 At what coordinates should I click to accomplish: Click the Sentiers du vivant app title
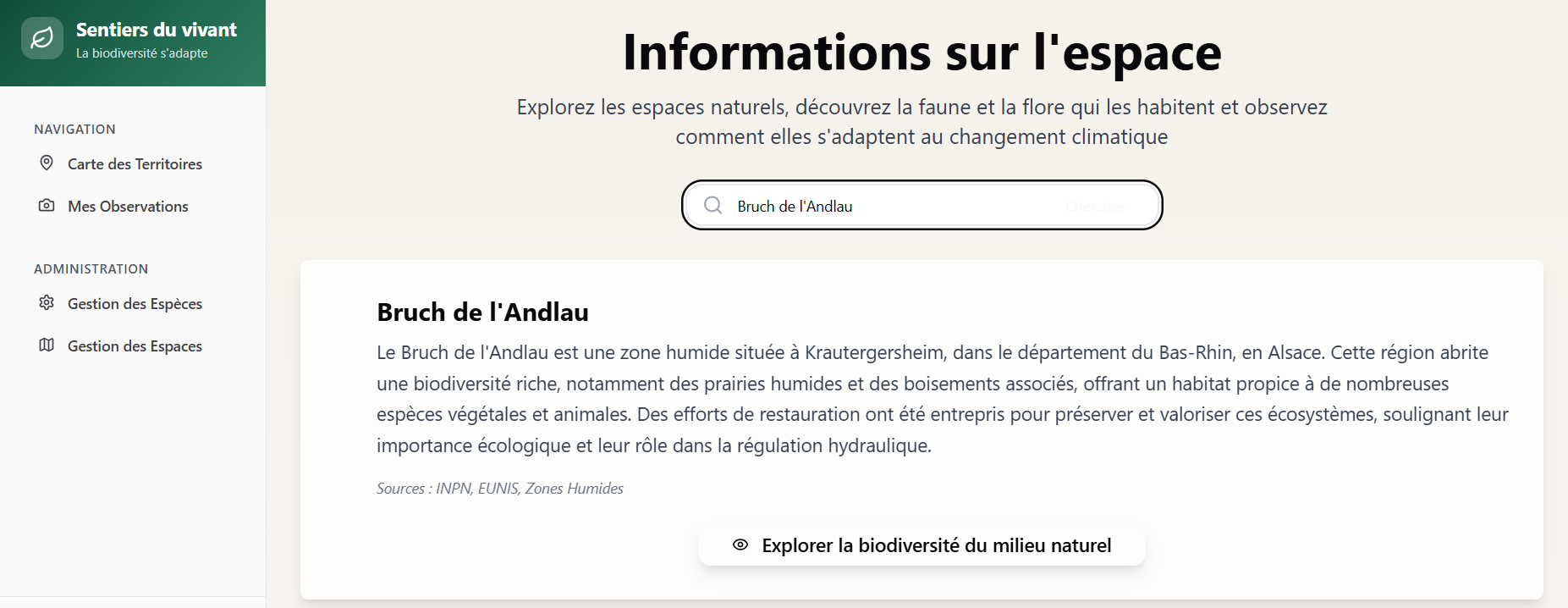pos(157,30)
